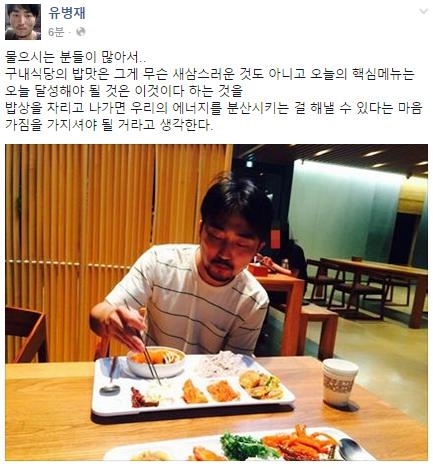This screenshot has width=433, height=471.
Task: Click the text line 물으시는 분들이 많아서..
Action: [x=75, y=57]
